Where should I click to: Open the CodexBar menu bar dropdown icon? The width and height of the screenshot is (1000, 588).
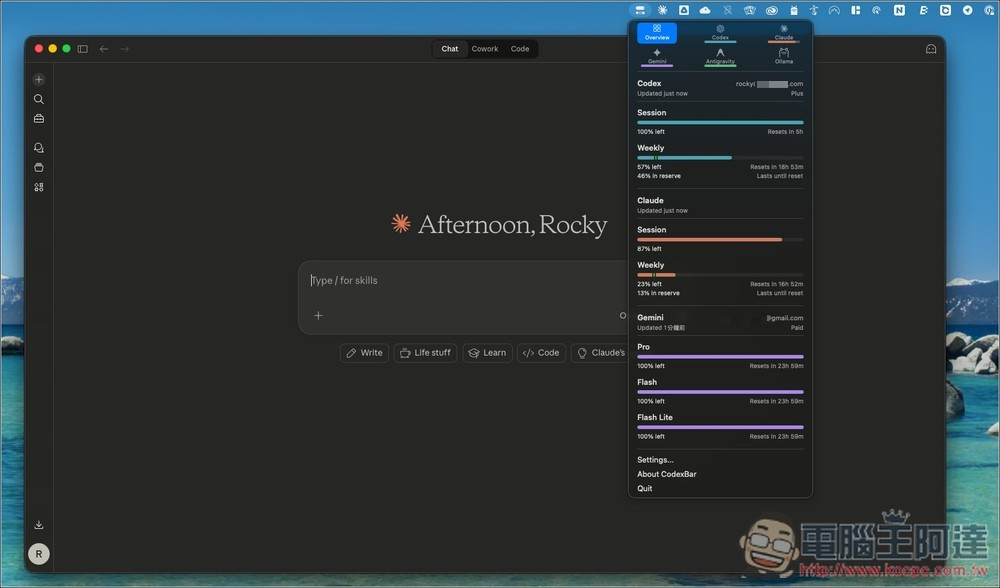pos(641,10)
